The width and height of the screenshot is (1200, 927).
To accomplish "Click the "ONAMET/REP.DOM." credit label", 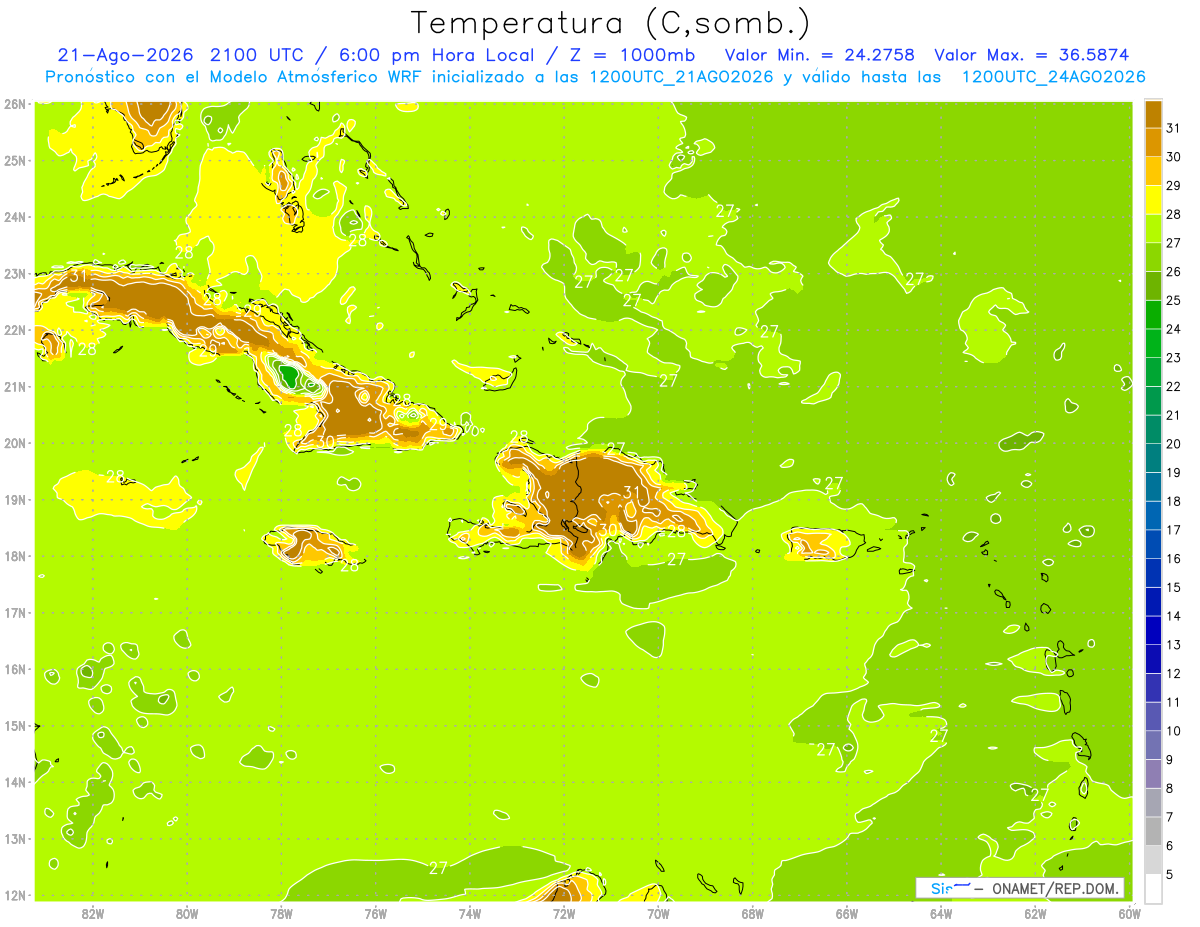I will (x=1053, y=888).
